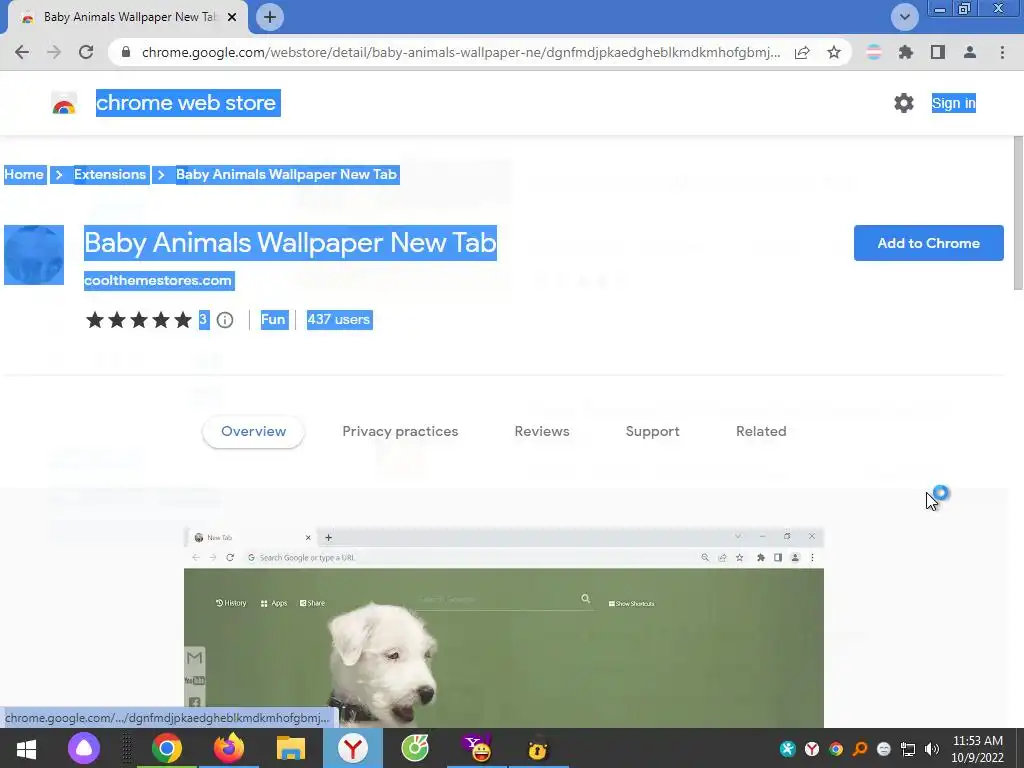Open the Windows Start menu
Image resolution: width=1024 pixels, height=768 pixels.
(x=26, y=748)
